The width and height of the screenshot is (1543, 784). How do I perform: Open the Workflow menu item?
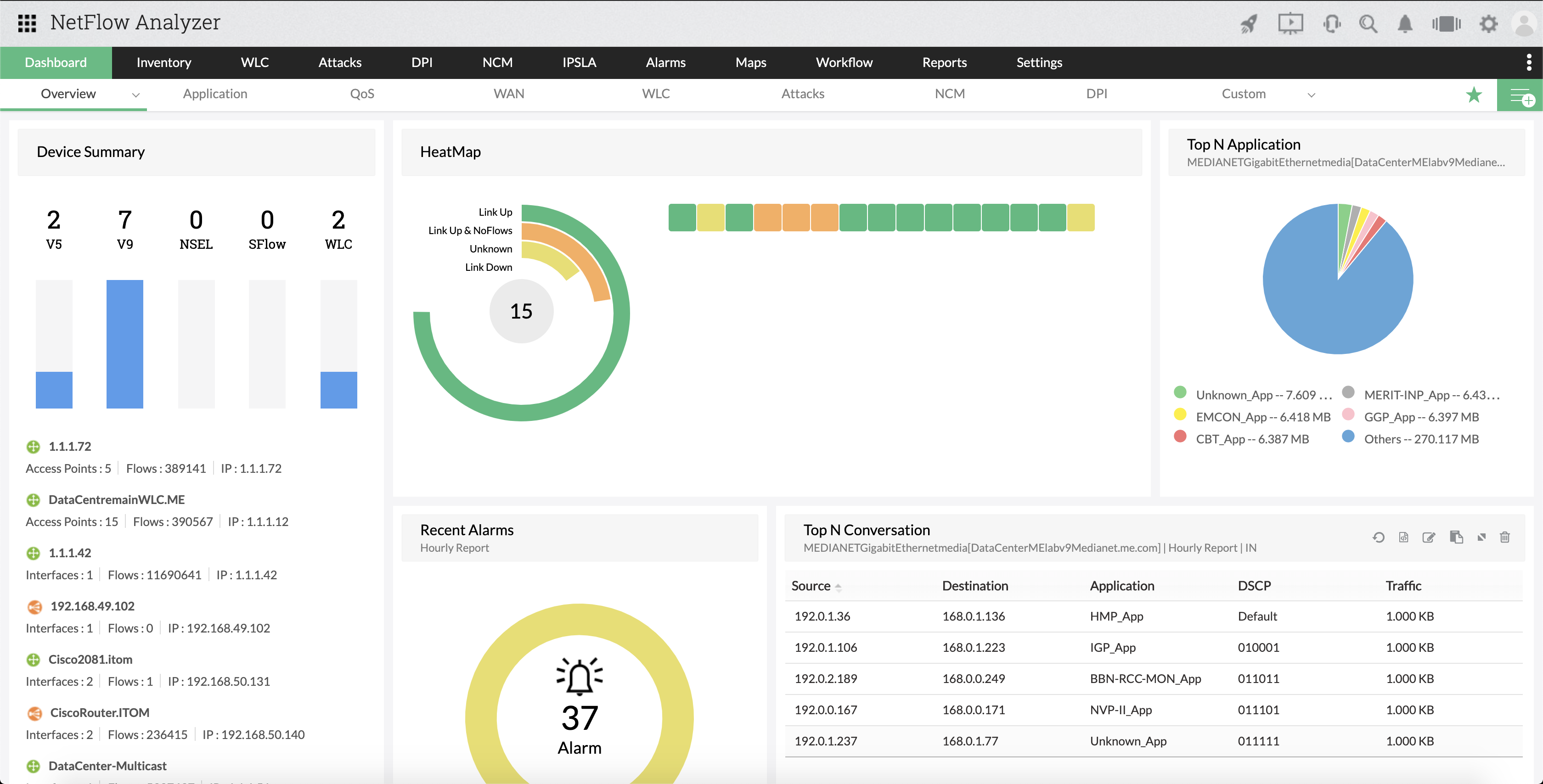(845, 62)
